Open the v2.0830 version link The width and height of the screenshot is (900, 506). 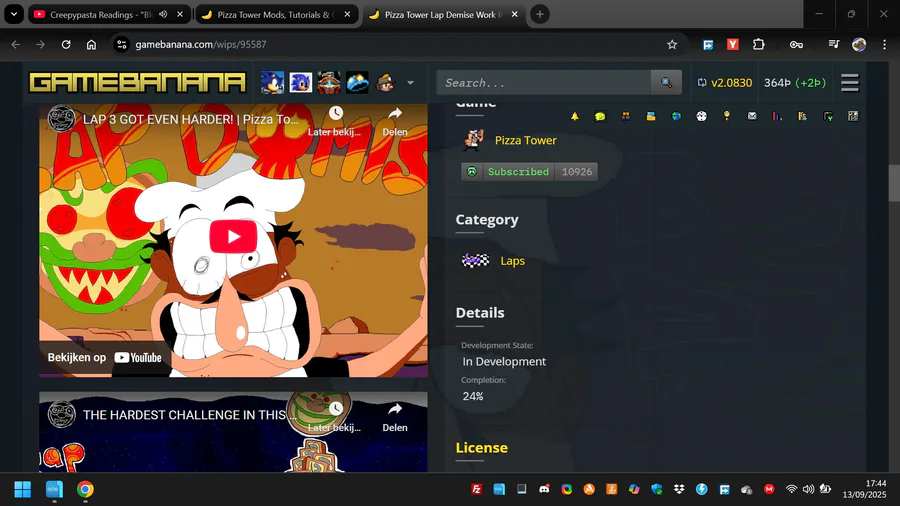[x=724, y=83]
